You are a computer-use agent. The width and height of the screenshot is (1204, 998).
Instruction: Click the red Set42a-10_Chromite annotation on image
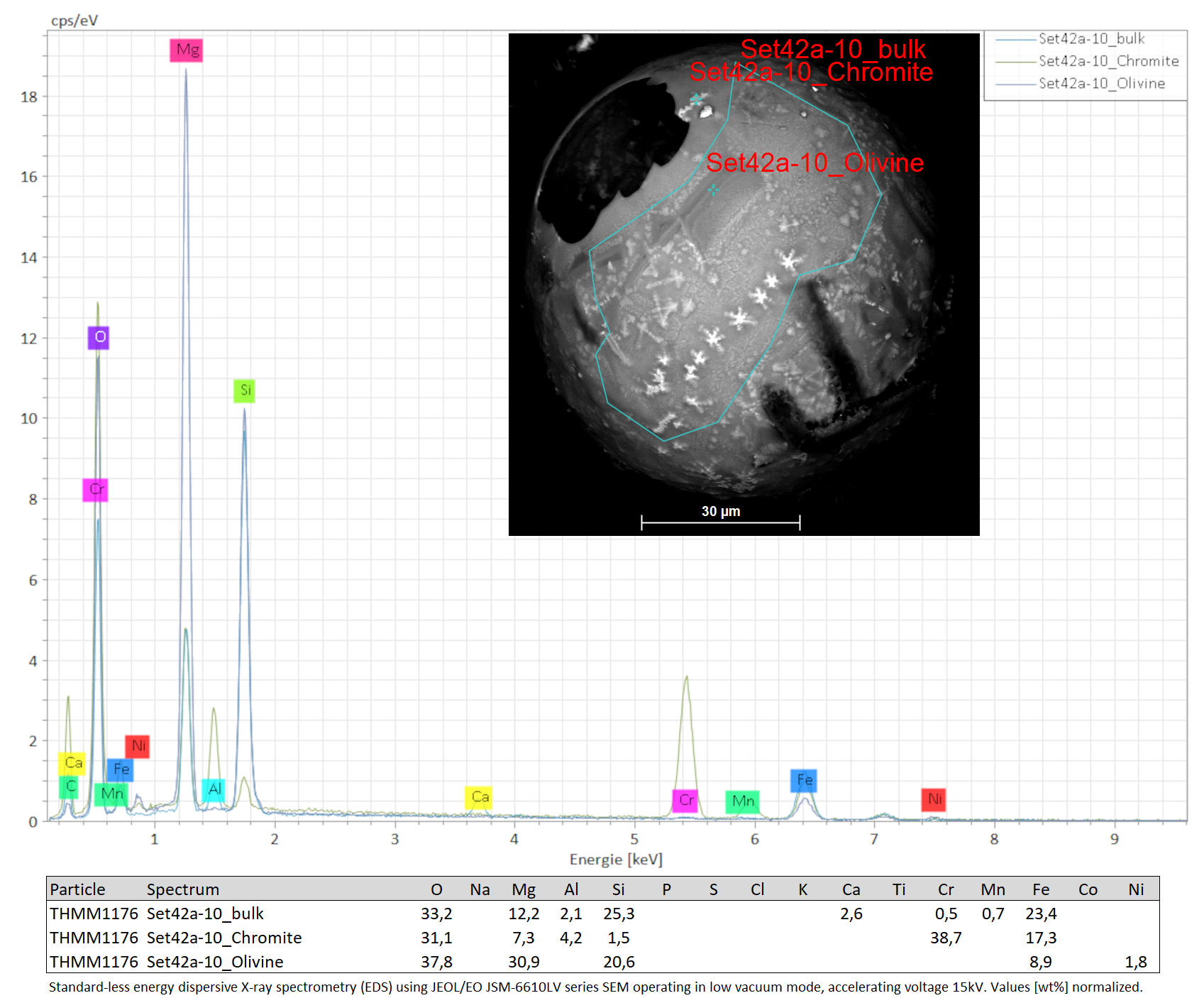click(811, 72)
